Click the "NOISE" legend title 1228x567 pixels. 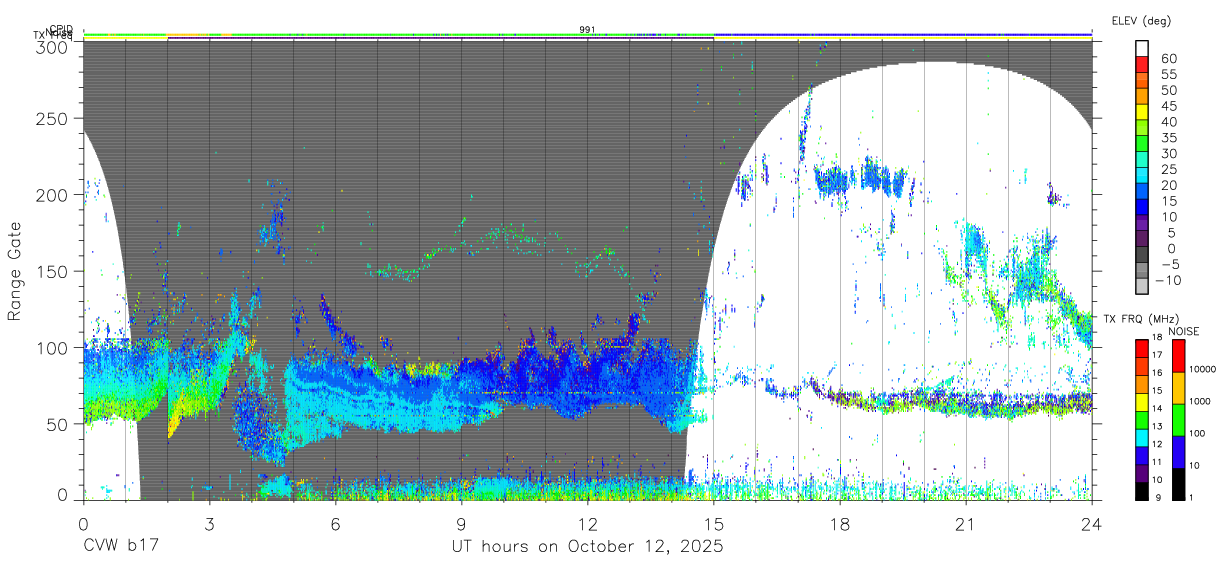(x=1184, y=331)
